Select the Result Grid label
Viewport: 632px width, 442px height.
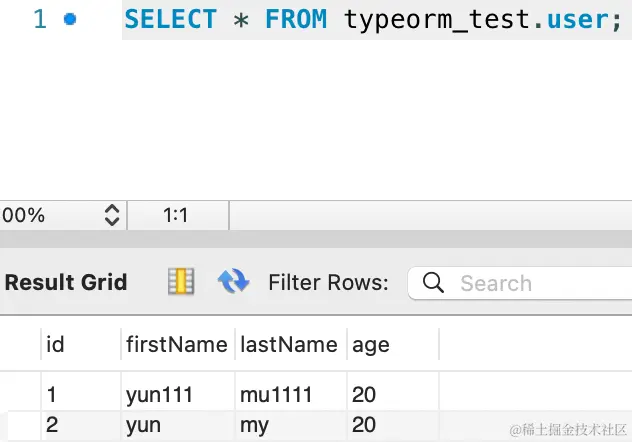pyautogui.click(x=66, y=282)
